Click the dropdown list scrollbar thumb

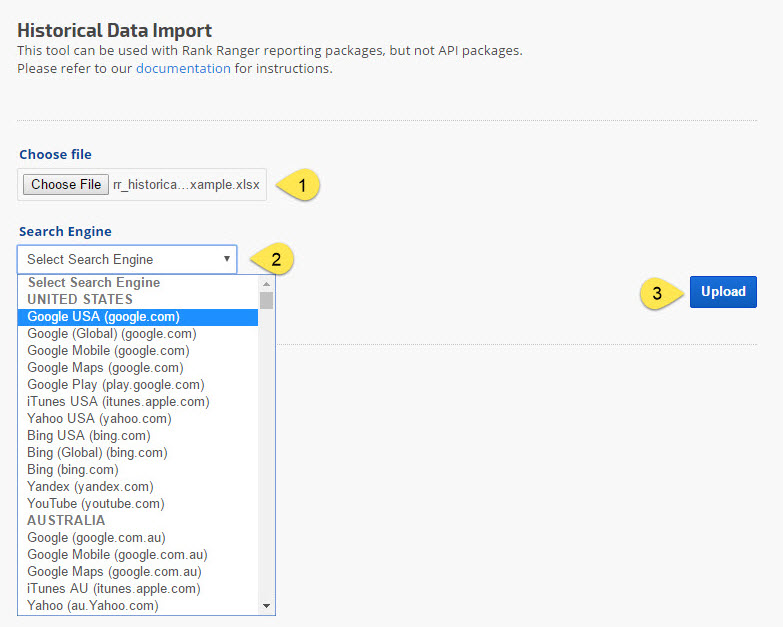(266, 300)
